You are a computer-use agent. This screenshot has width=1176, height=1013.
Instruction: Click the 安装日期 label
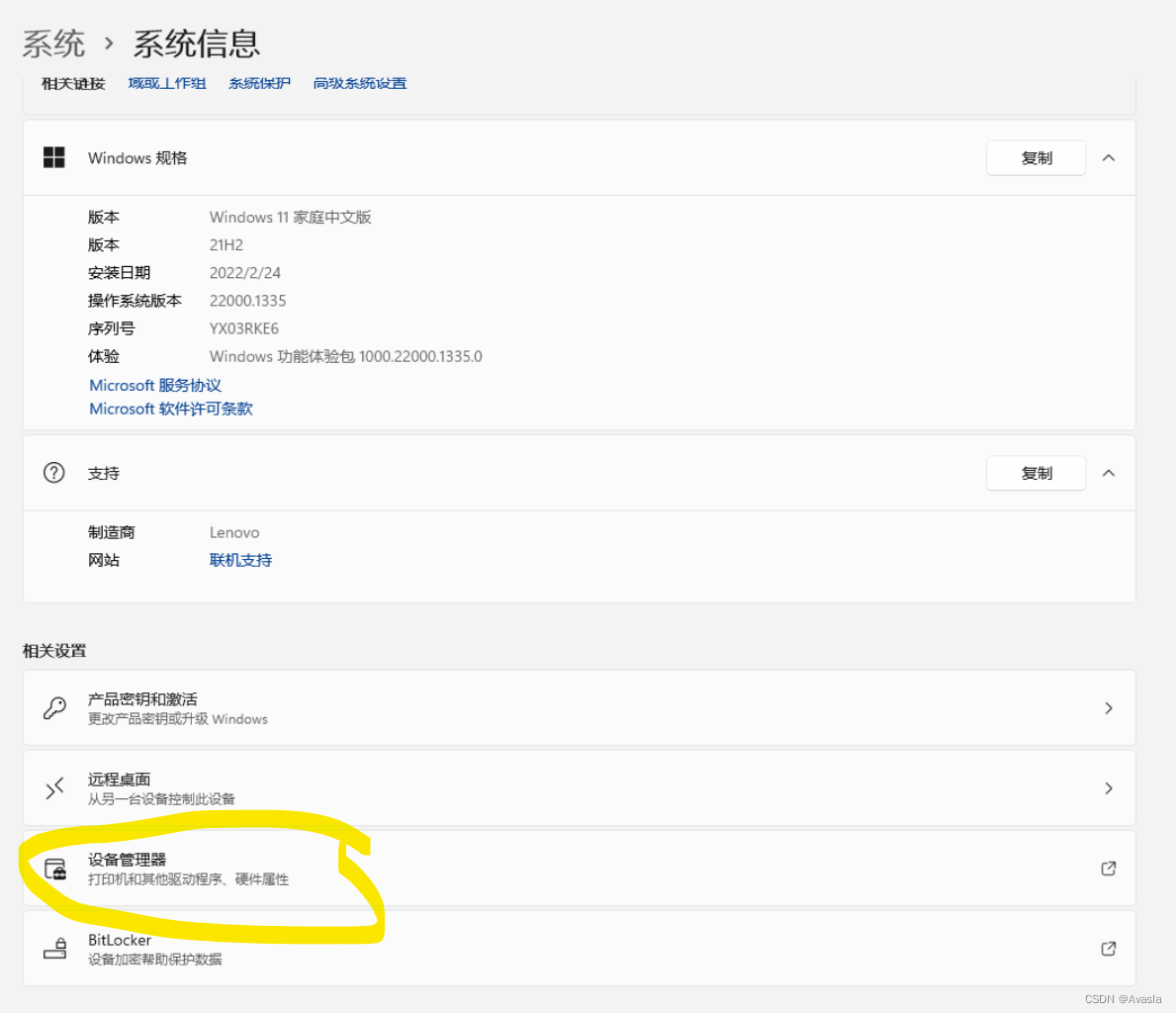(x=120, y=272)
